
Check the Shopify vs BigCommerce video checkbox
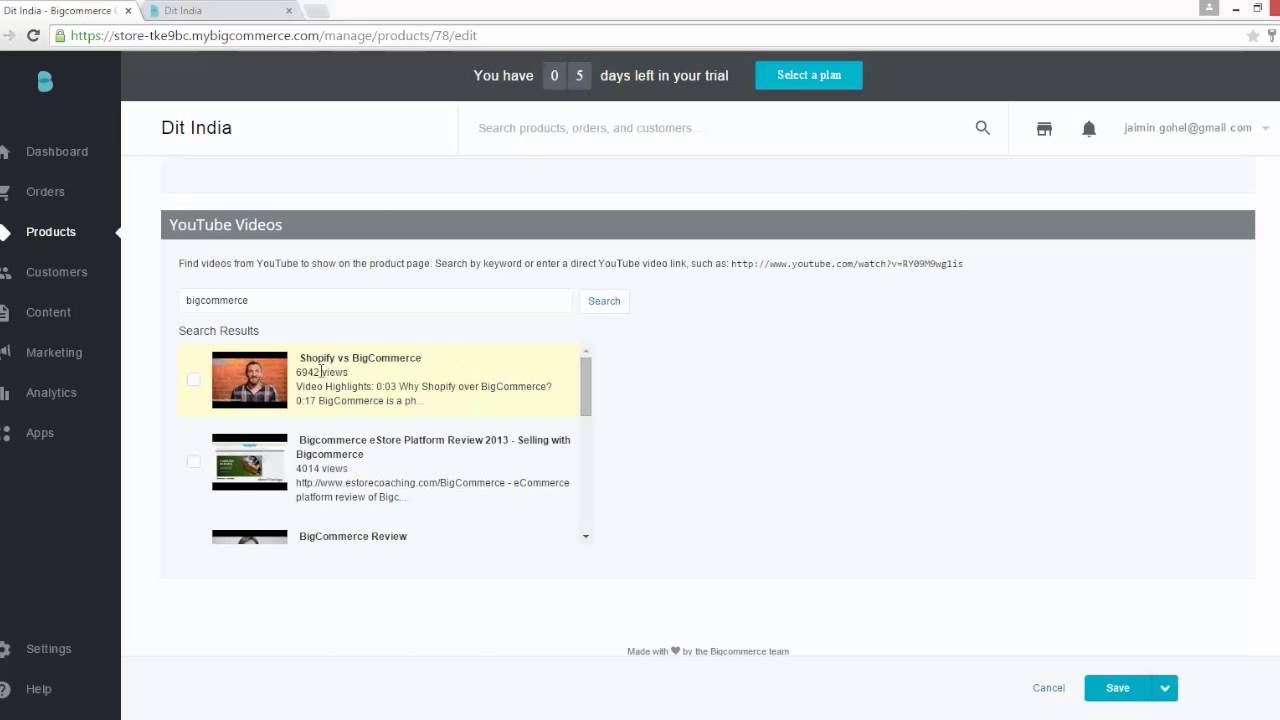coord(193,380)
